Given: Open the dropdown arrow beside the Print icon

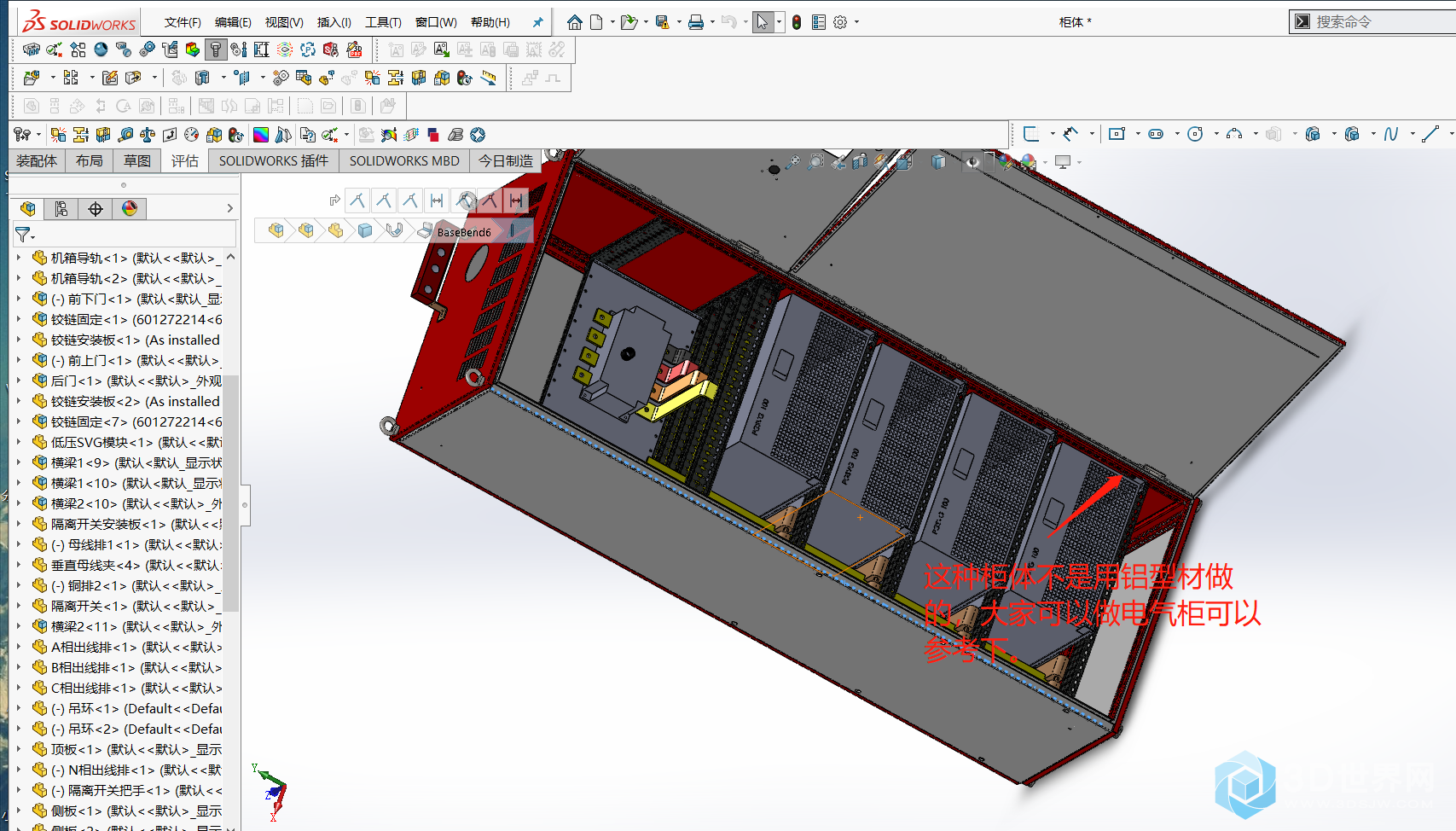Looking at the screenshot, I should [712, 22].
